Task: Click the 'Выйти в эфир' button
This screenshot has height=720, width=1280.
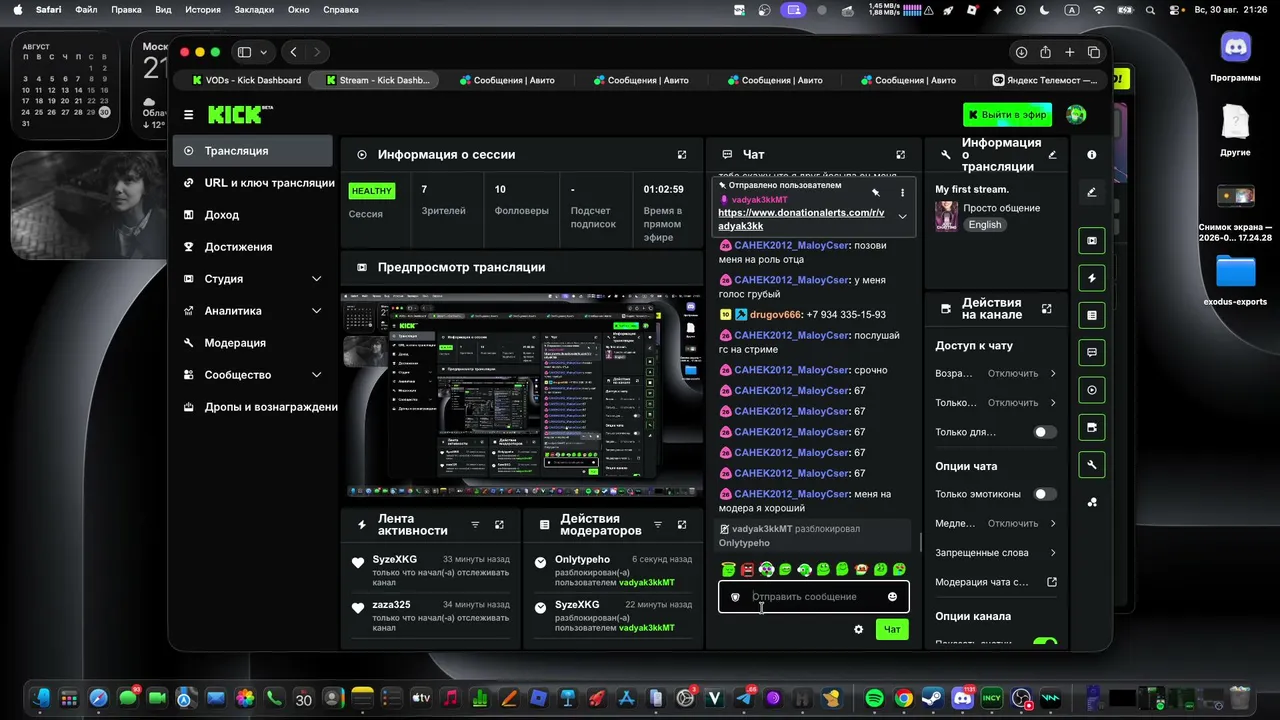Action: tap(1007, 115)
